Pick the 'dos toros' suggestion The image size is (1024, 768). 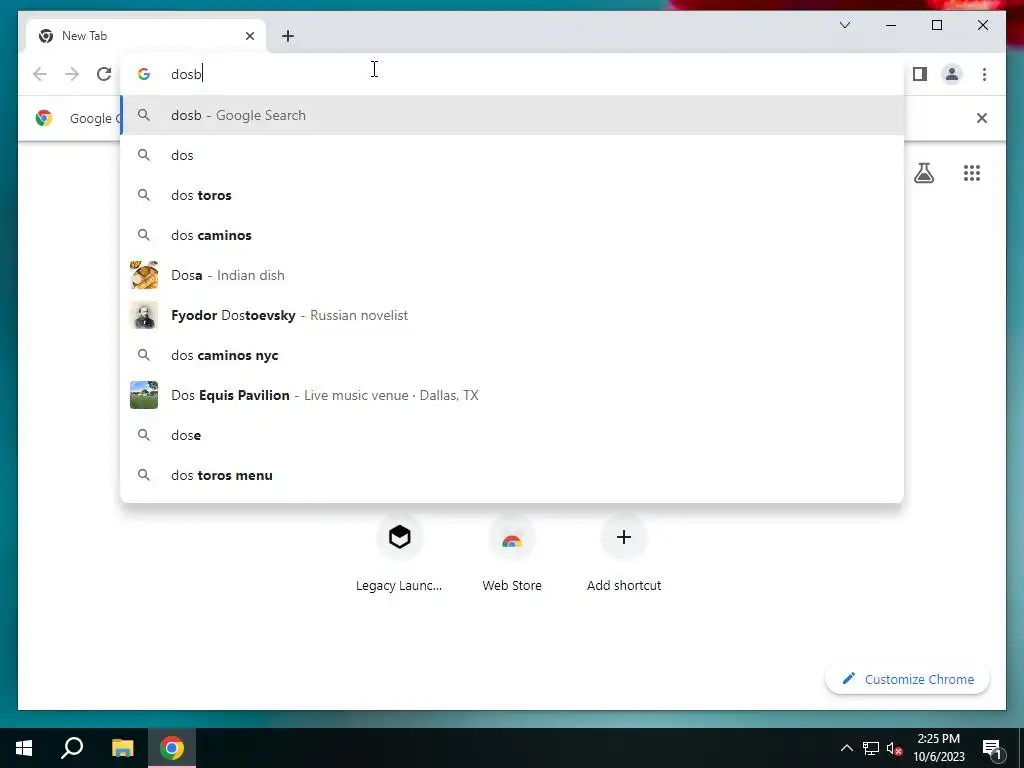point(513,195)
